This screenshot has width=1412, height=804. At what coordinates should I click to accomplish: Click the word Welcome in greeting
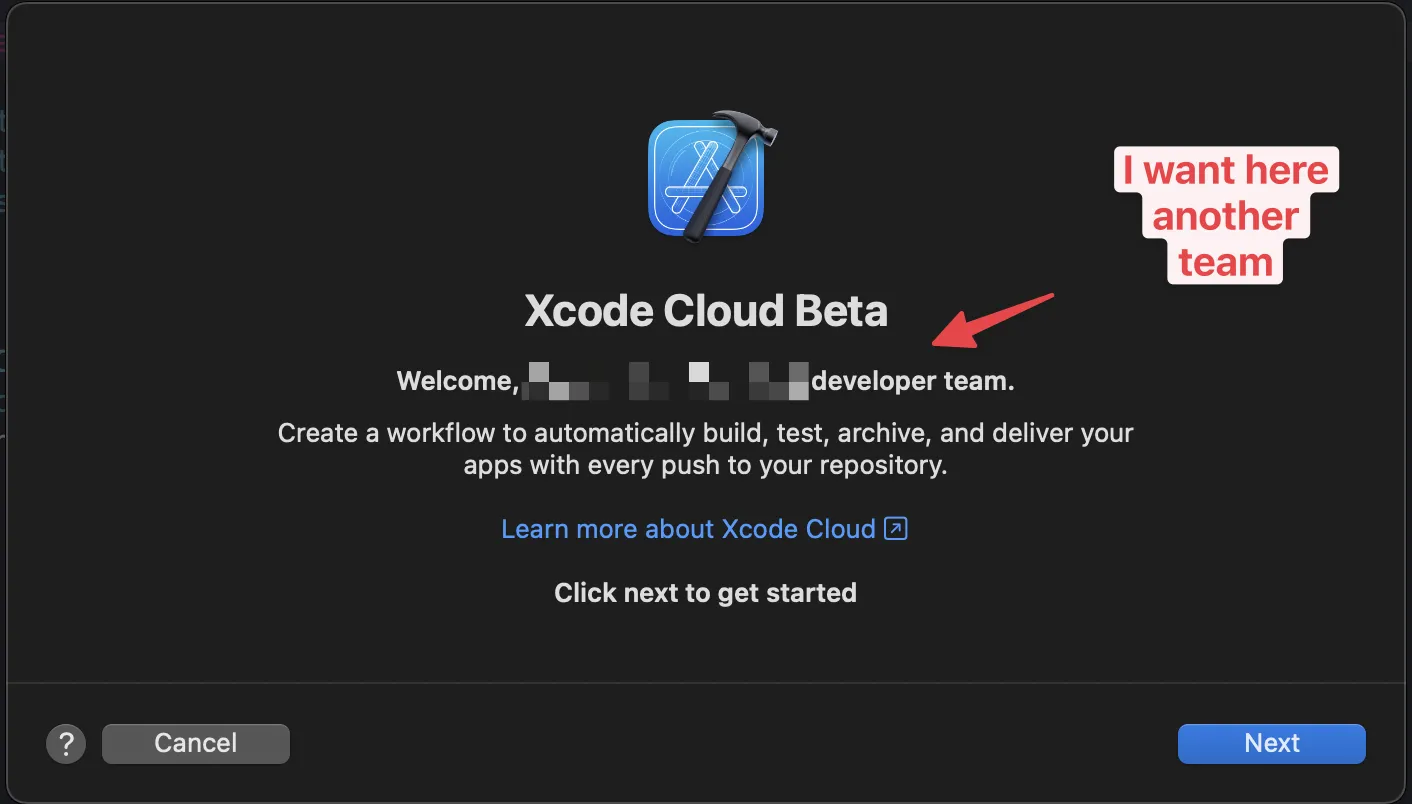click(455, 381)
